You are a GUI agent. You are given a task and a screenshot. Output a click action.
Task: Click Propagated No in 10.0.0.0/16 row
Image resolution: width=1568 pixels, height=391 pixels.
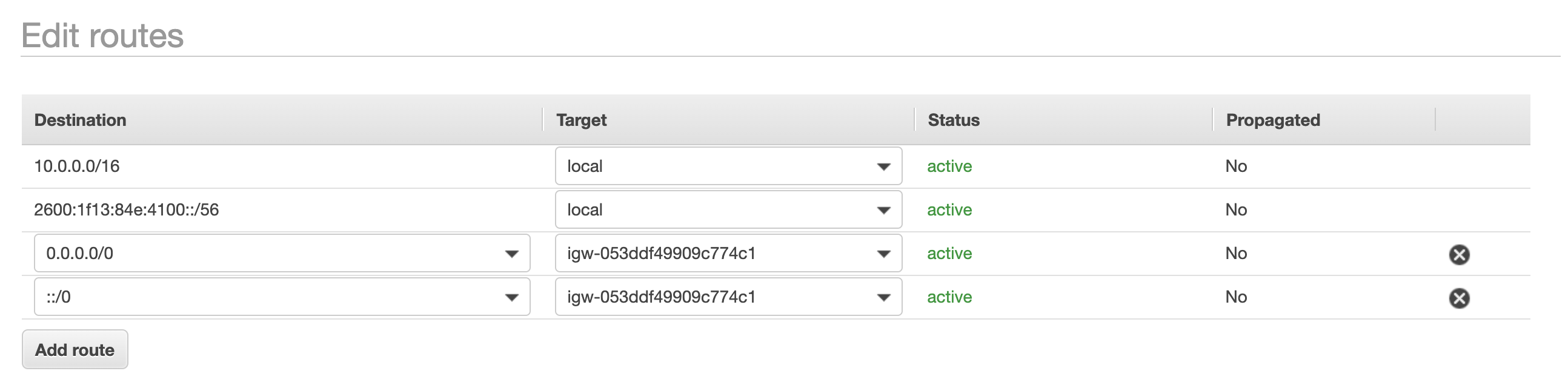[1235, 166]
